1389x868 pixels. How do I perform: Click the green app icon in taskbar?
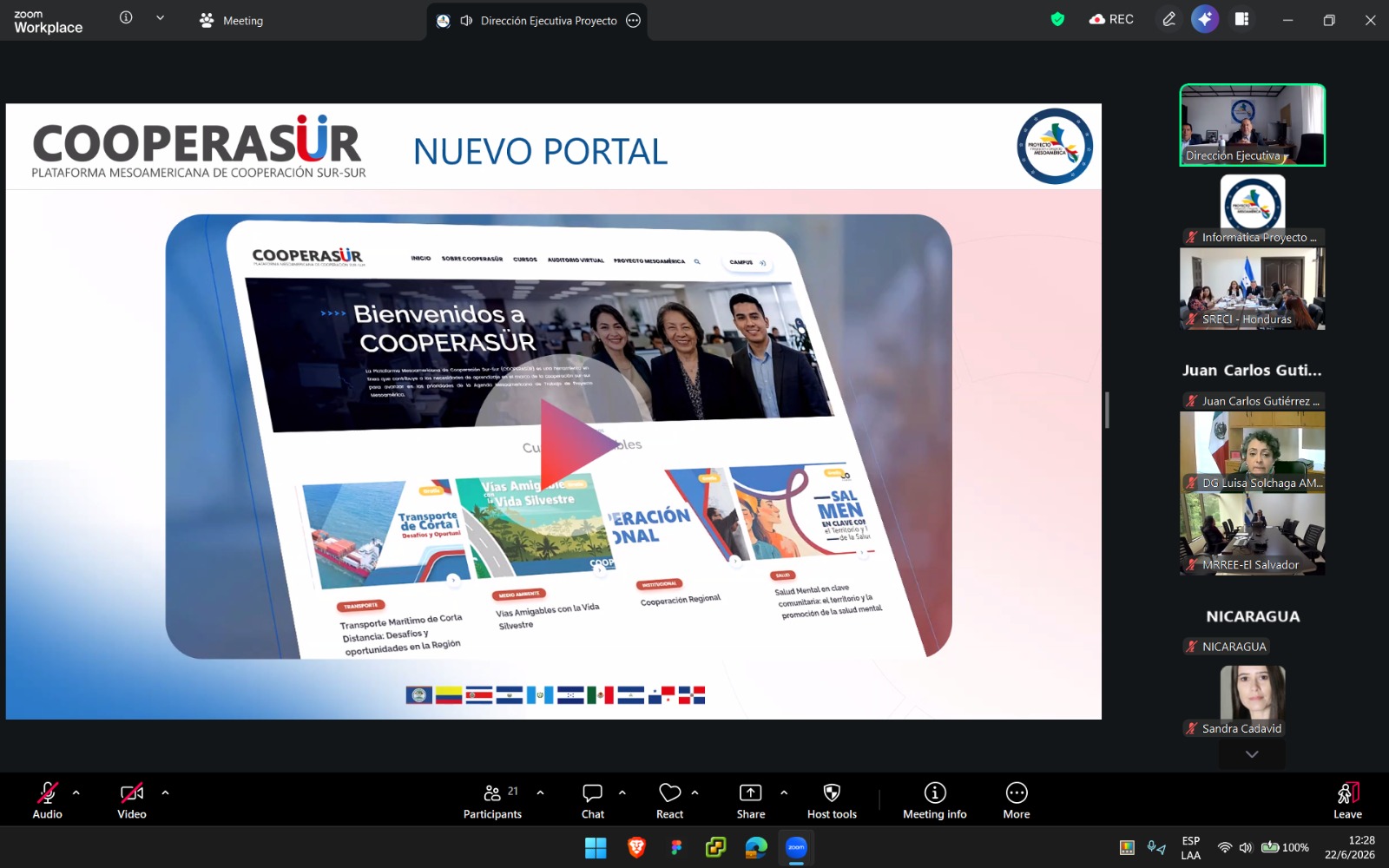pos(716,848)
